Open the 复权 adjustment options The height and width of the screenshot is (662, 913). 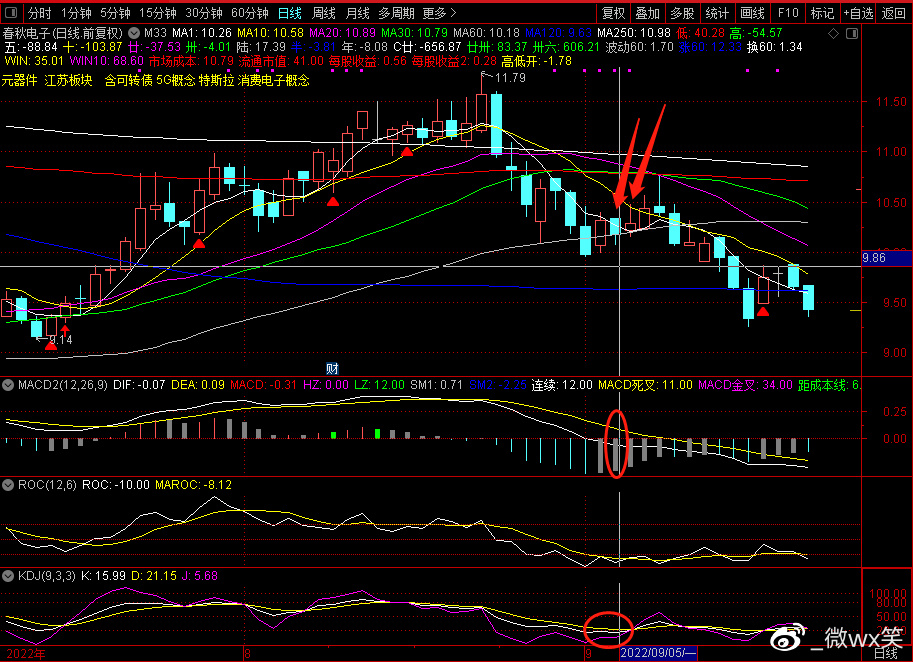(613, 14)
